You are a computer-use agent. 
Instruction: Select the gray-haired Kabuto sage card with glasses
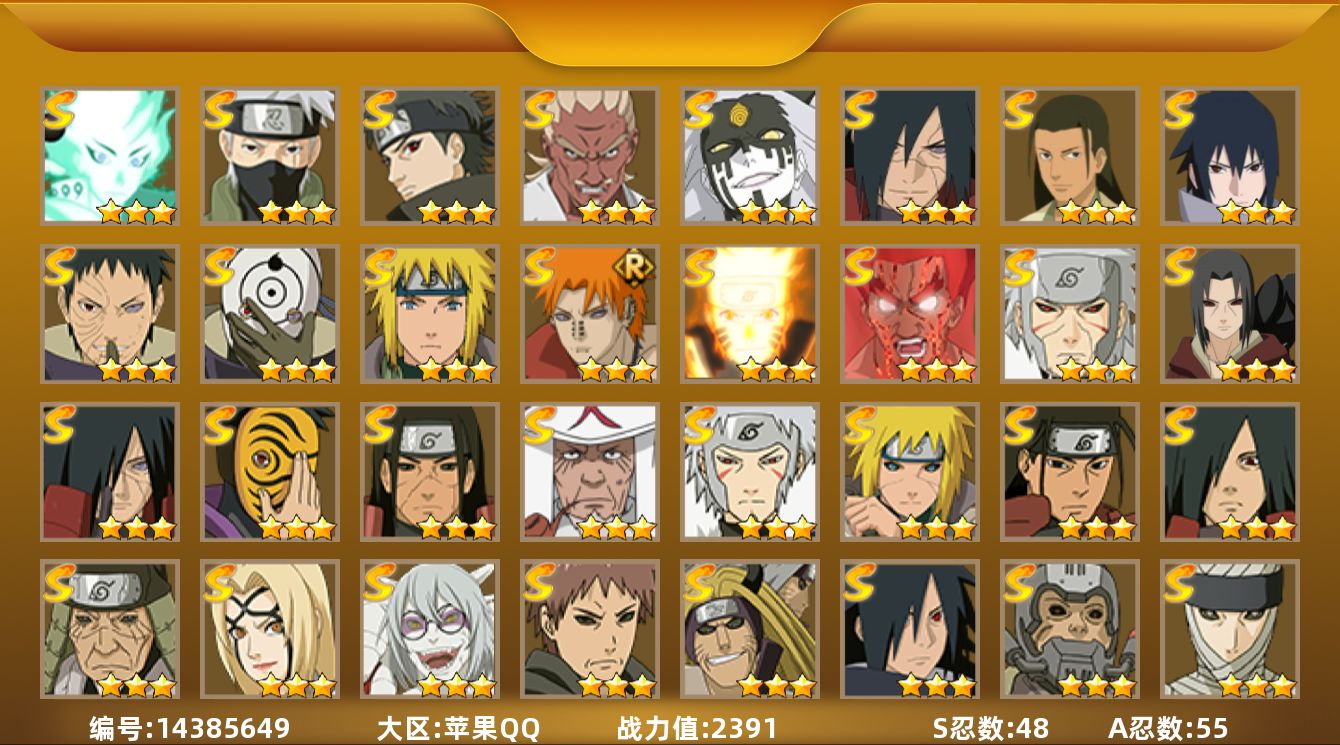pos(430,629)
